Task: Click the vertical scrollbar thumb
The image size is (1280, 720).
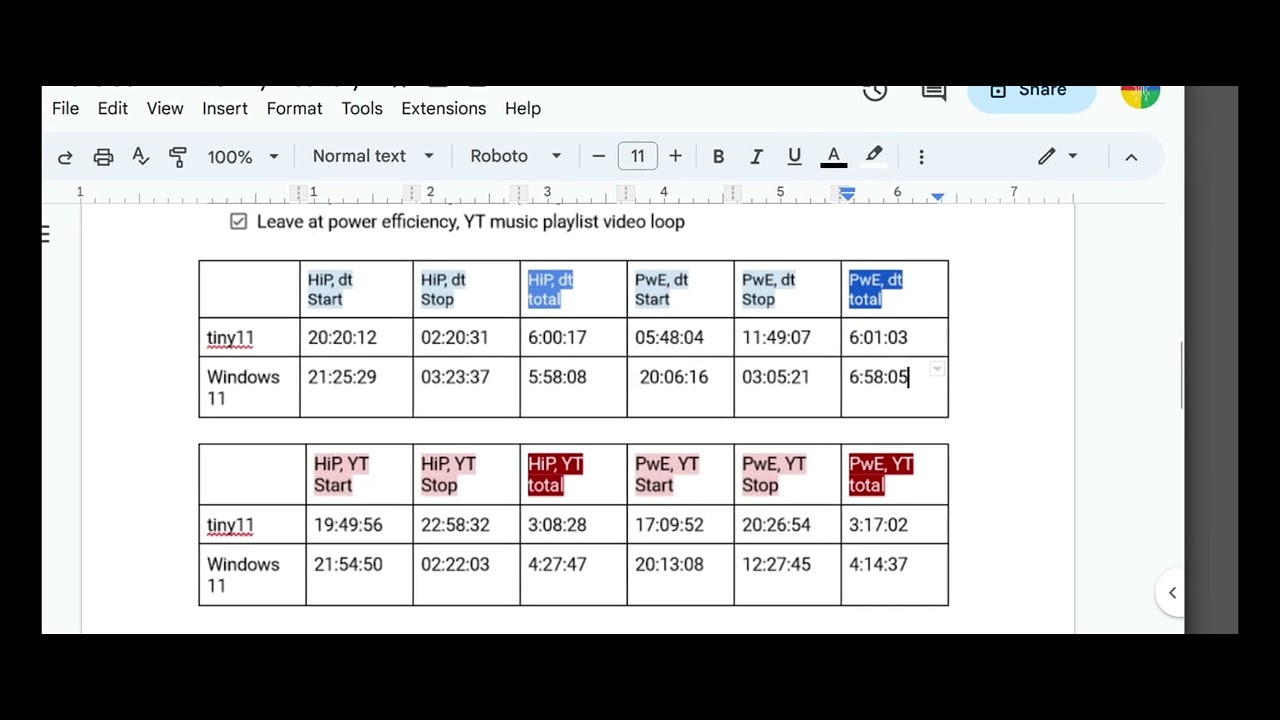Action: (x=1181, y=375)
